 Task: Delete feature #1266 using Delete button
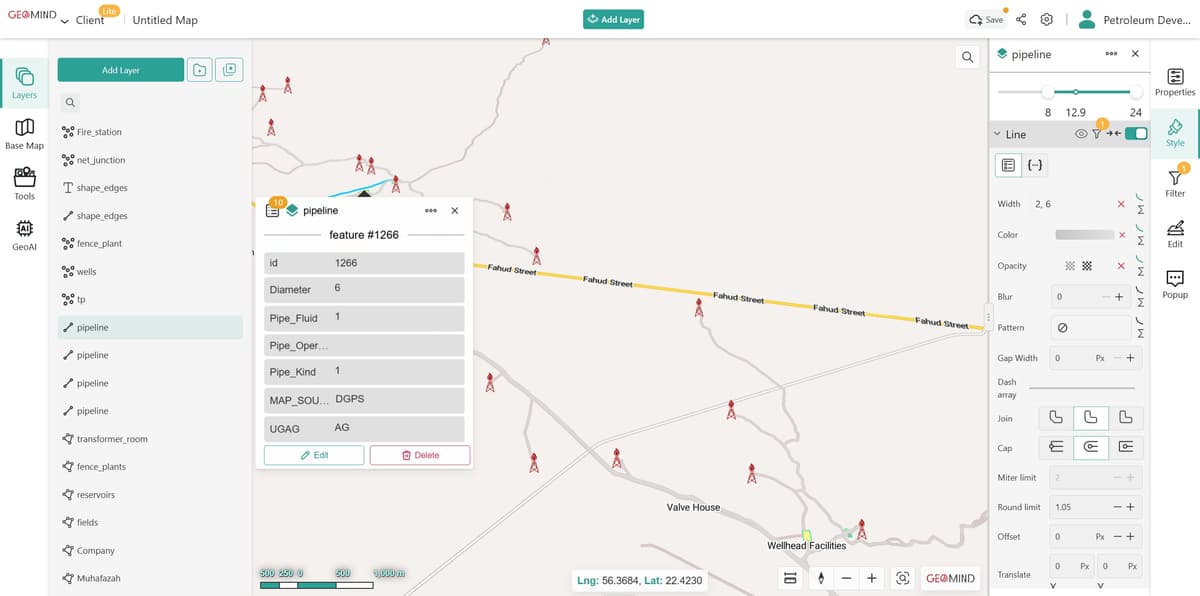(420, 455)
